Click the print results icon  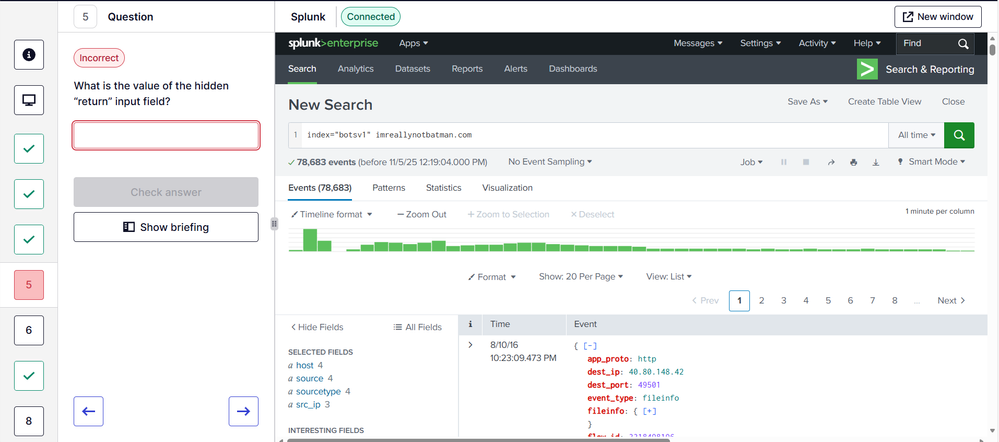coord(853,162)
